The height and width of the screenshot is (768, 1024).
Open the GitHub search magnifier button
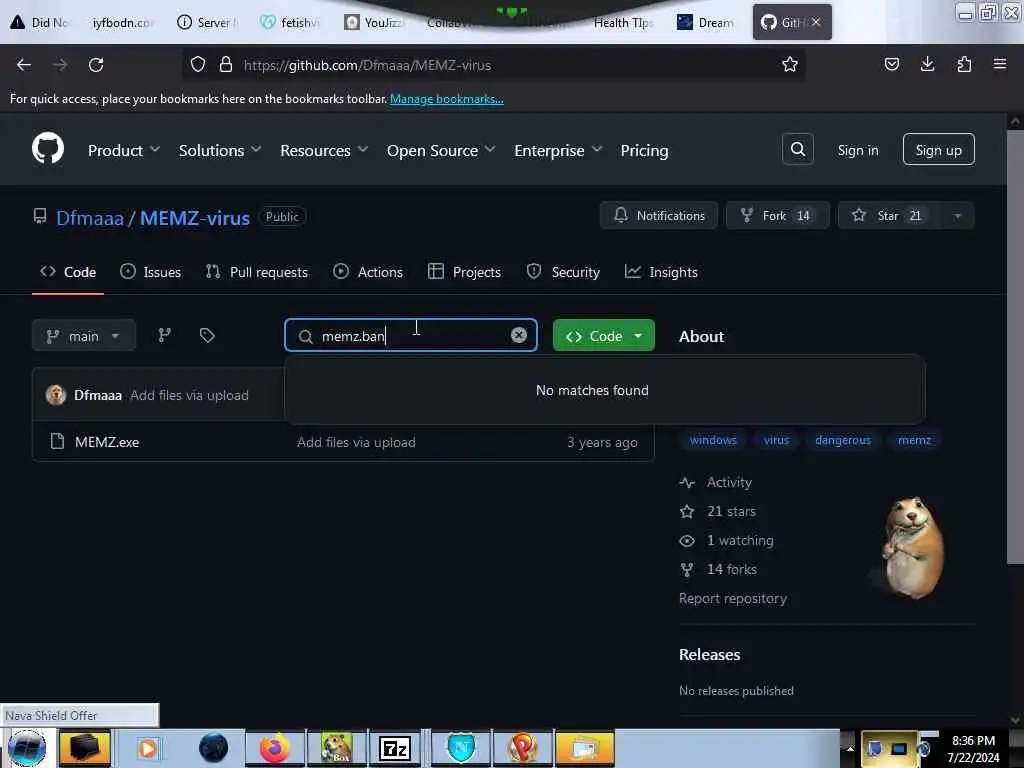(797, 150)
